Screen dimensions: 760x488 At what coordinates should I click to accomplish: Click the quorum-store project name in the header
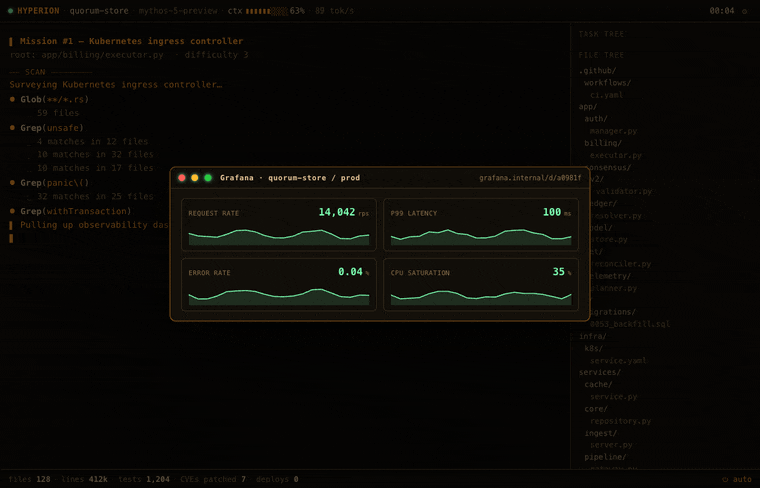[99, 11]
